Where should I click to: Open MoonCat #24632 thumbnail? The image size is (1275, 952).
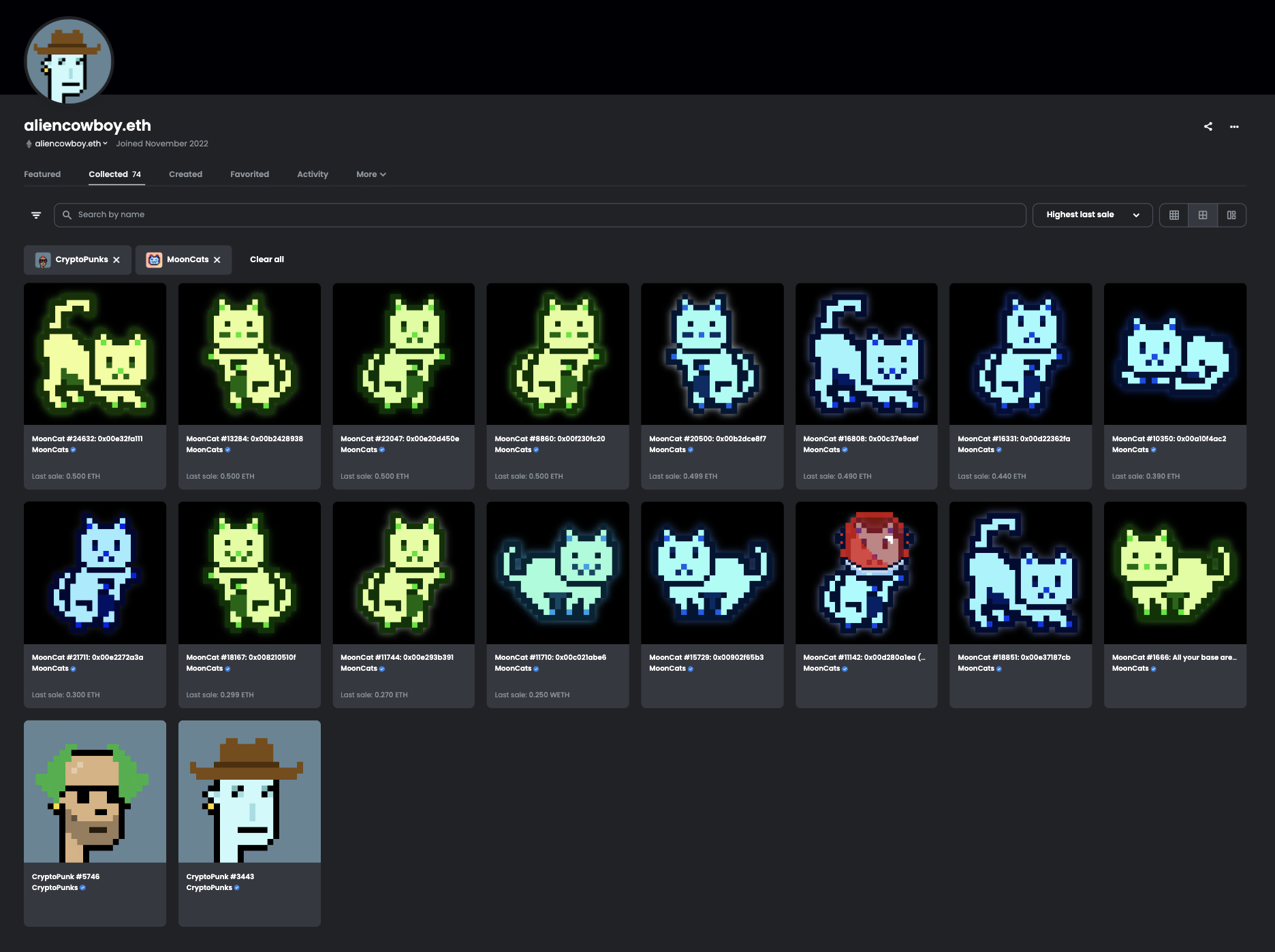click(x=95, y=354)
